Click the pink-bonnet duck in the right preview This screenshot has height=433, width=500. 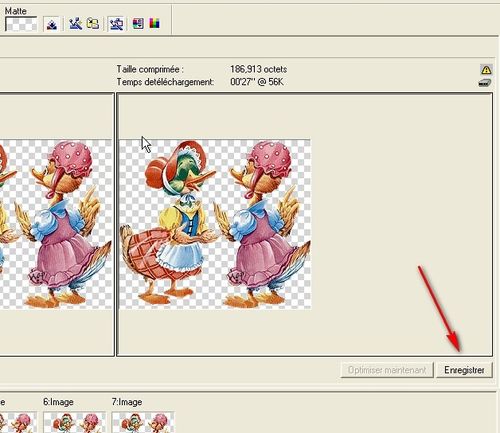263,223
